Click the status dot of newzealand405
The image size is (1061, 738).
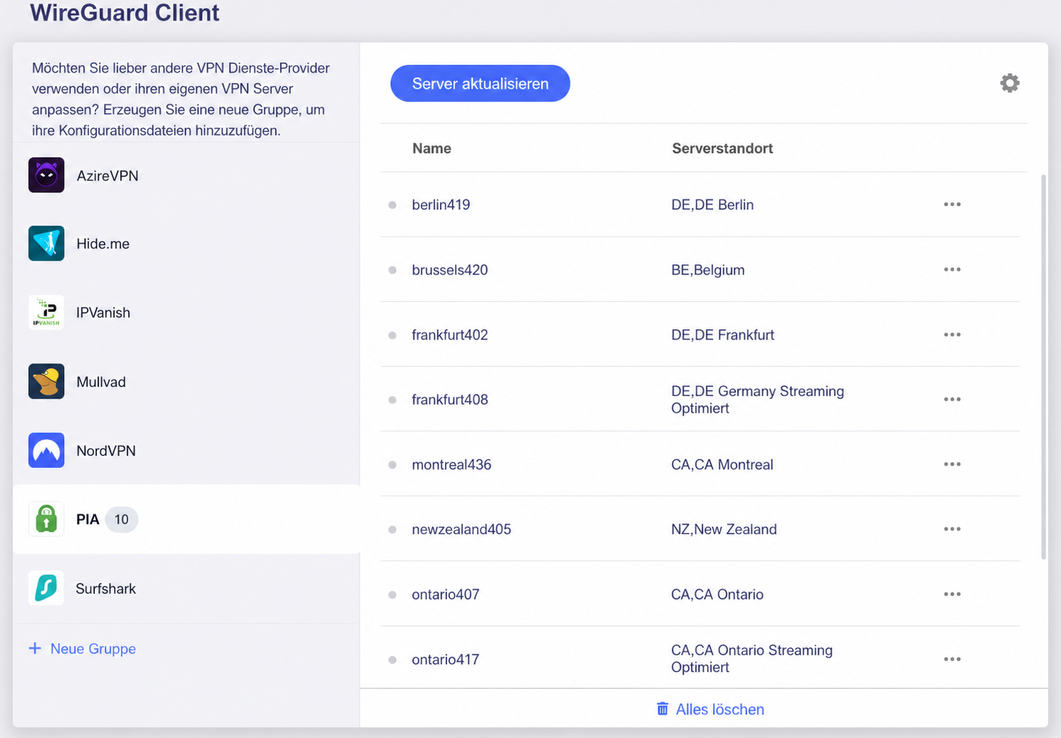click(392, 530)
